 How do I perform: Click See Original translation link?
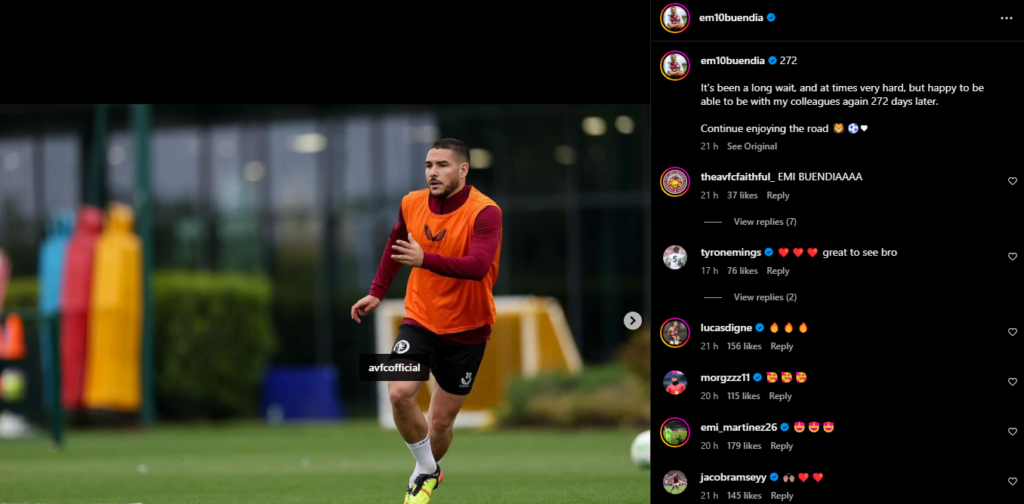tap(752, 146)
